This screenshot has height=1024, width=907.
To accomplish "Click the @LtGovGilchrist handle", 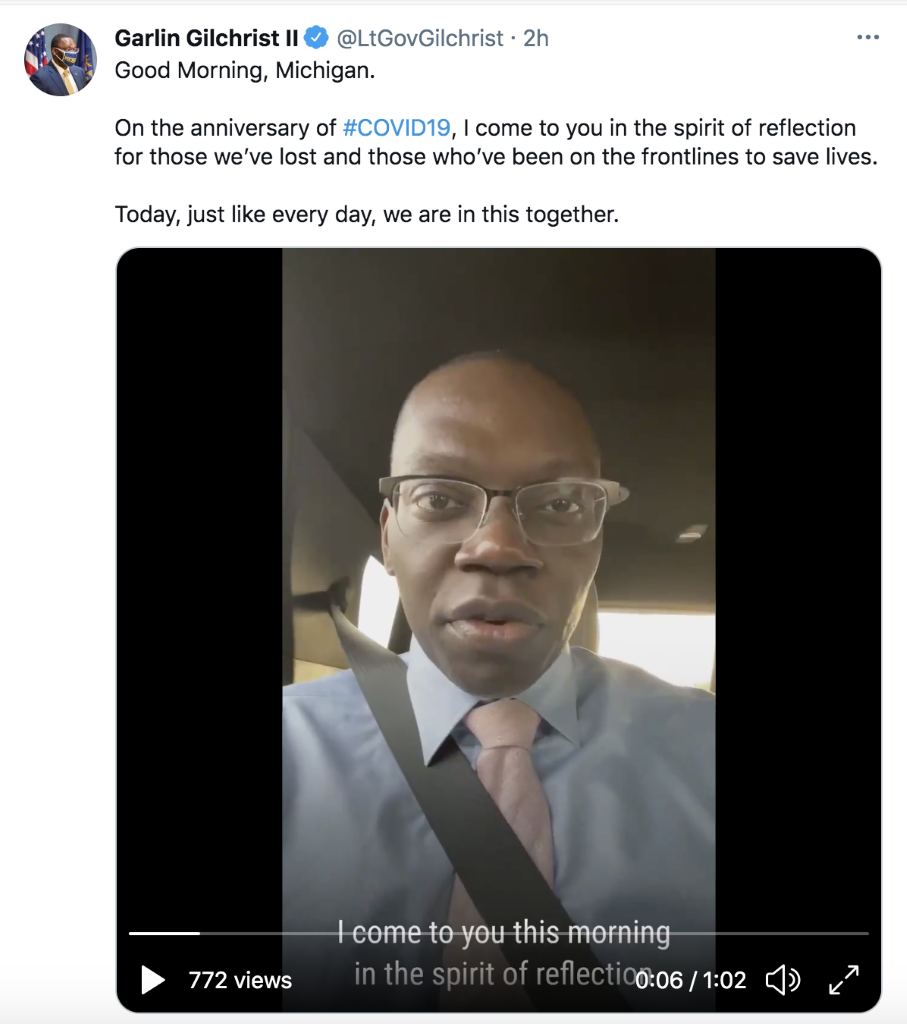I will click(420, 38).
